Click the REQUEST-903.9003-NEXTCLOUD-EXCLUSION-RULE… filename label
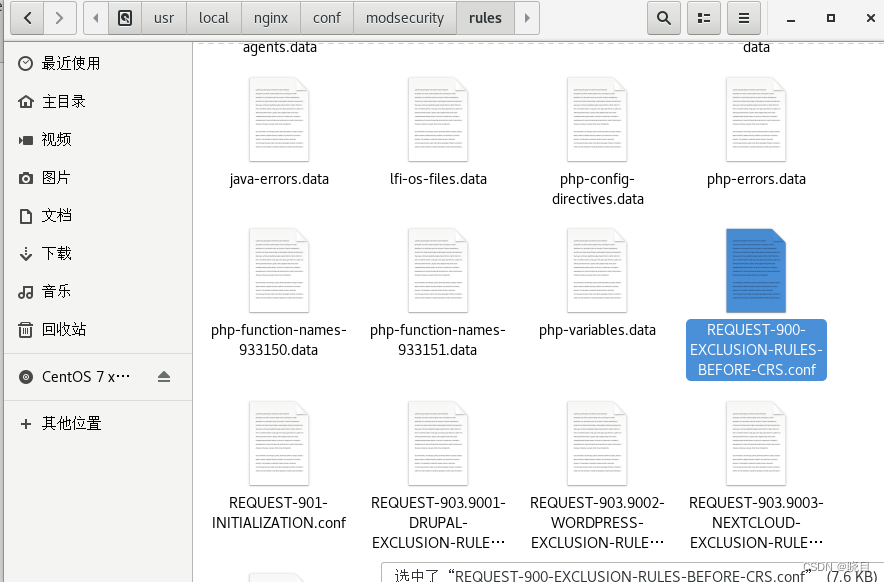Screen dimensions: 884x582 pyautogui.click(x=756, y=523)
